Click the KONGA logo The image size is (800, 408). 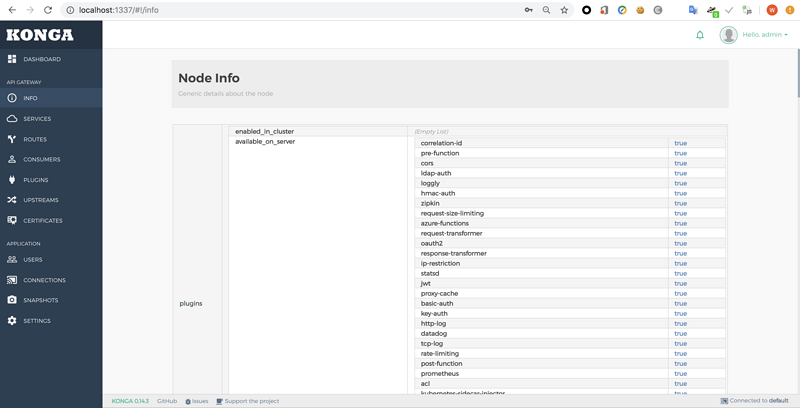pyautogui.click(x=40, y=35)
